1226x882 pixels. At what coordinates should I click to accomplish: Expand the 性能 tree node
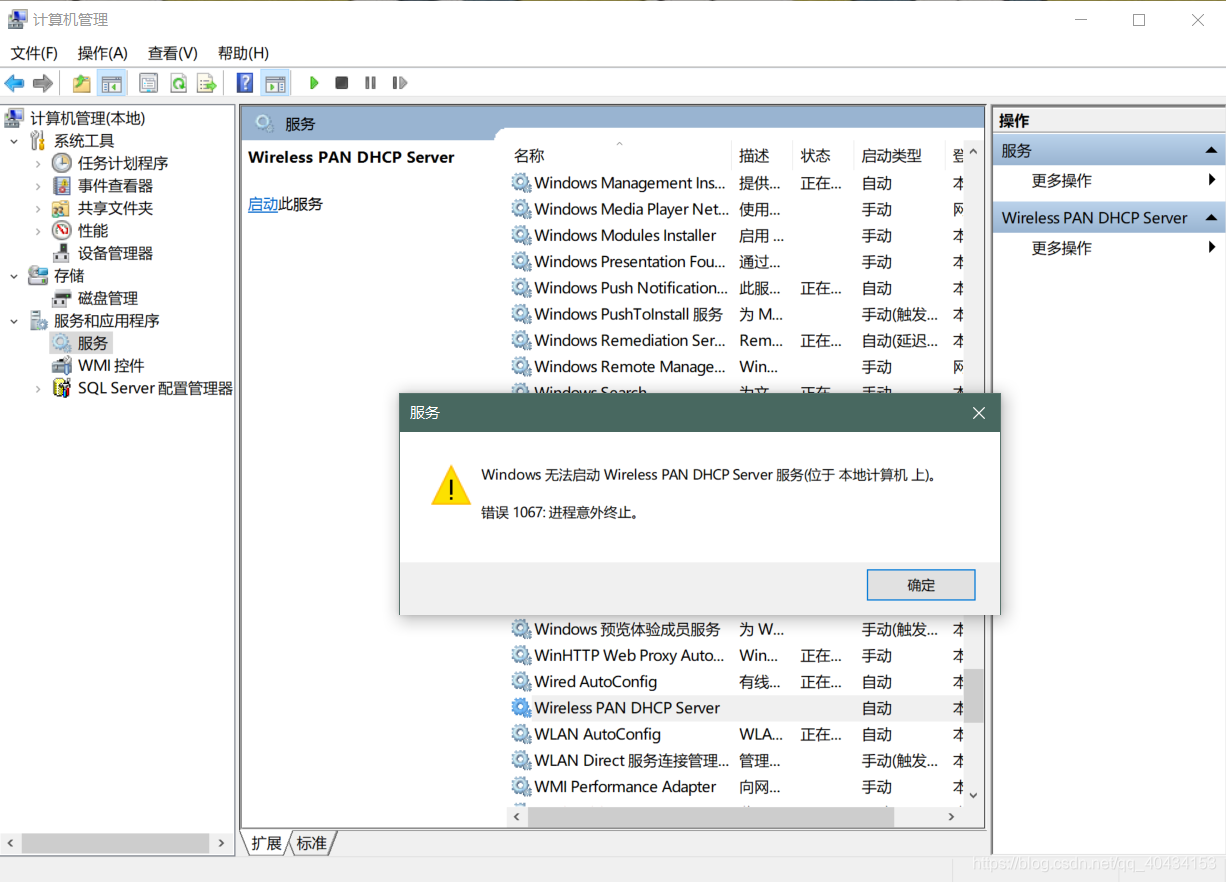[x=38, y=231]
